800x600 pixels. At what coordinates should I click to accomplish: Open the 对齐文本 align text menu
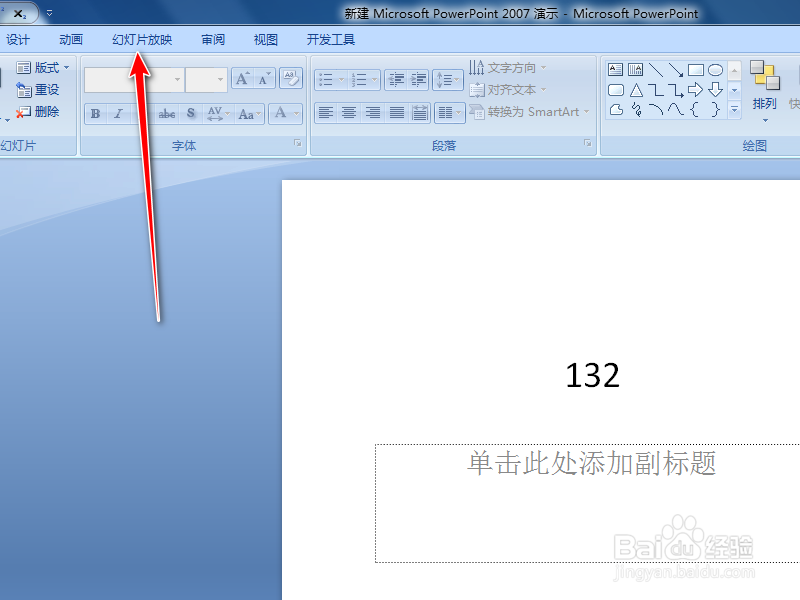(x=508, y=90)
